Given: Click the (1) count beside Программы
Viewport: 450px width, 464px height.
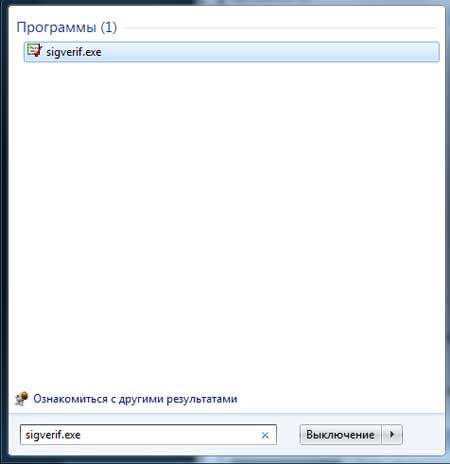Looking at the screenshot, I should (x=109, y=27).
